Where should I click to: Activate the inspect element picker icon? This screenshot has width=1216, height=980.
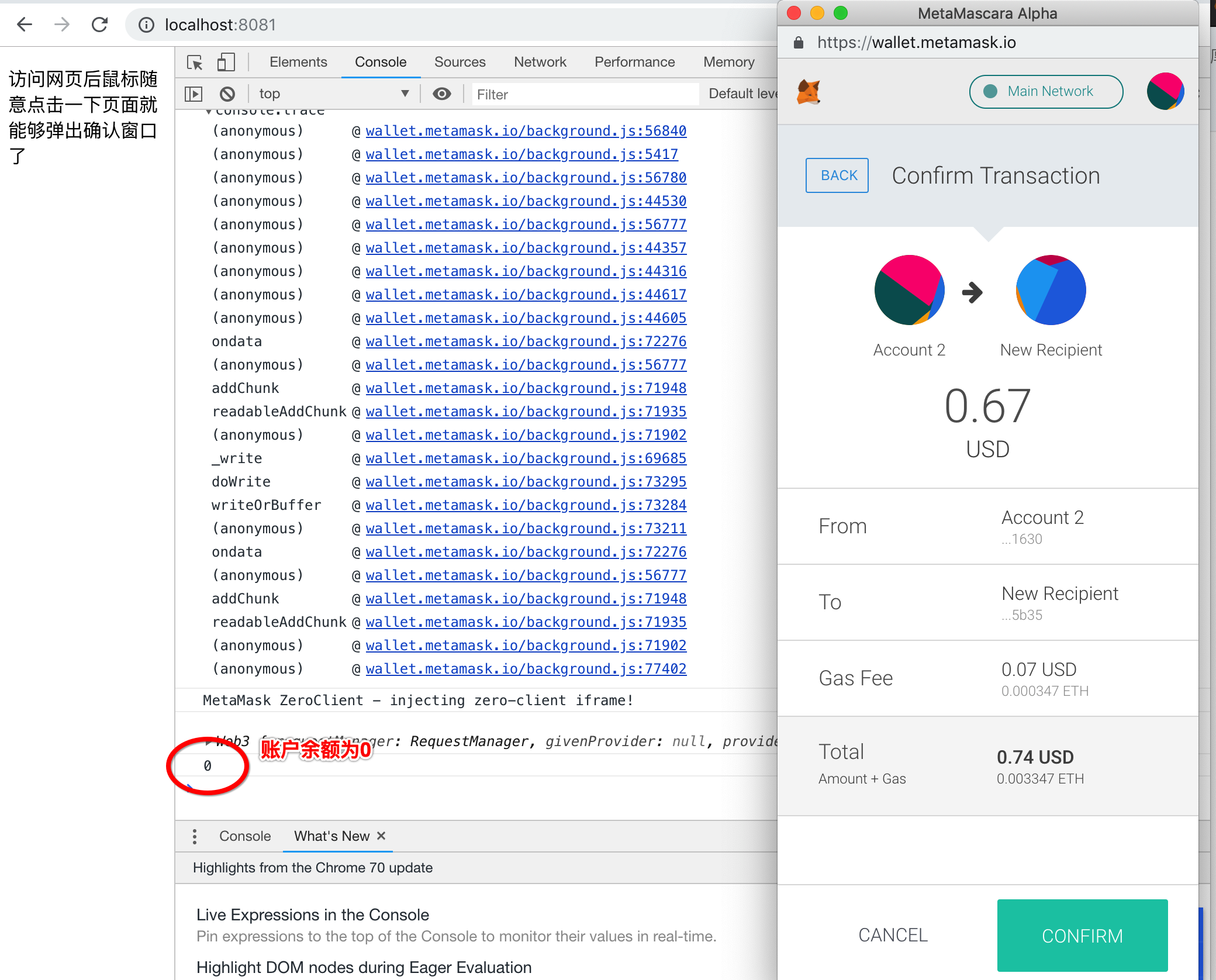pos(195,62)
